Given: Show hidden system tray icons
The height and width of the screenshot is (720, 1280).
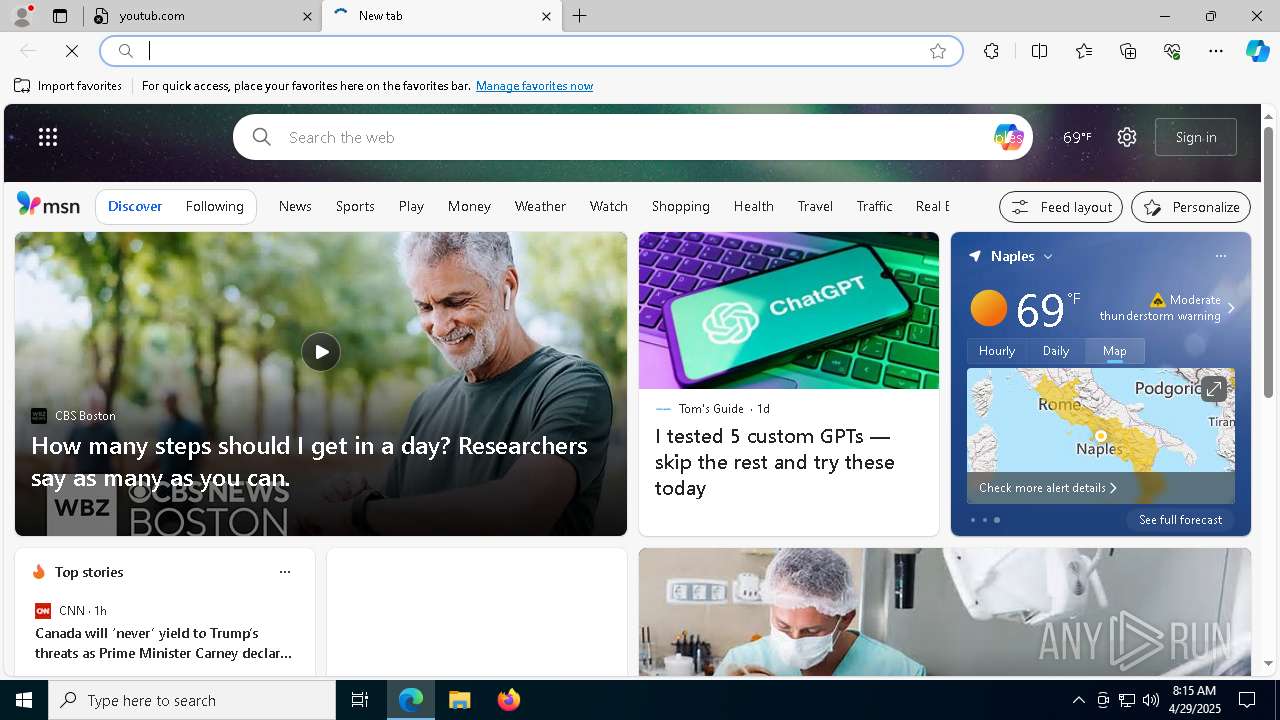Looking at the screenshot, I should click(x=1078, y=700).
